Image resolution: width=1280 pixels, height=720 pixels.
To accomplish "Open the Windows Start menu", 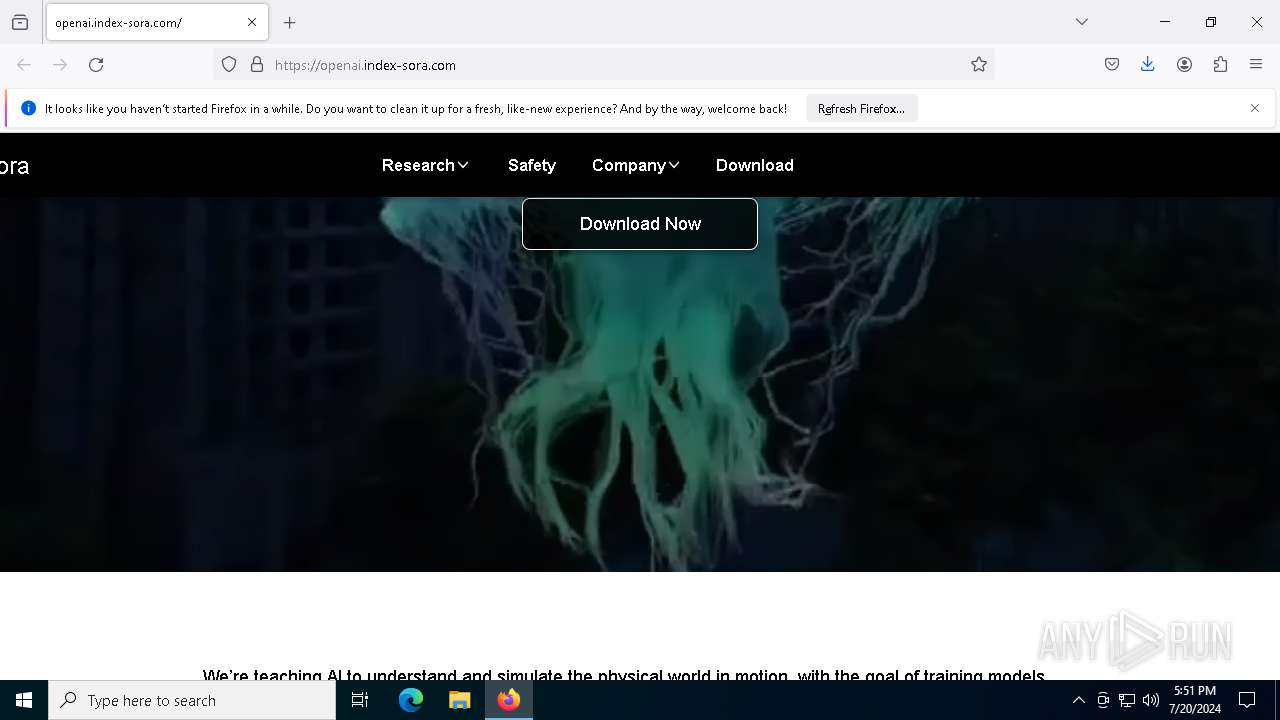I will coord(24,700).
